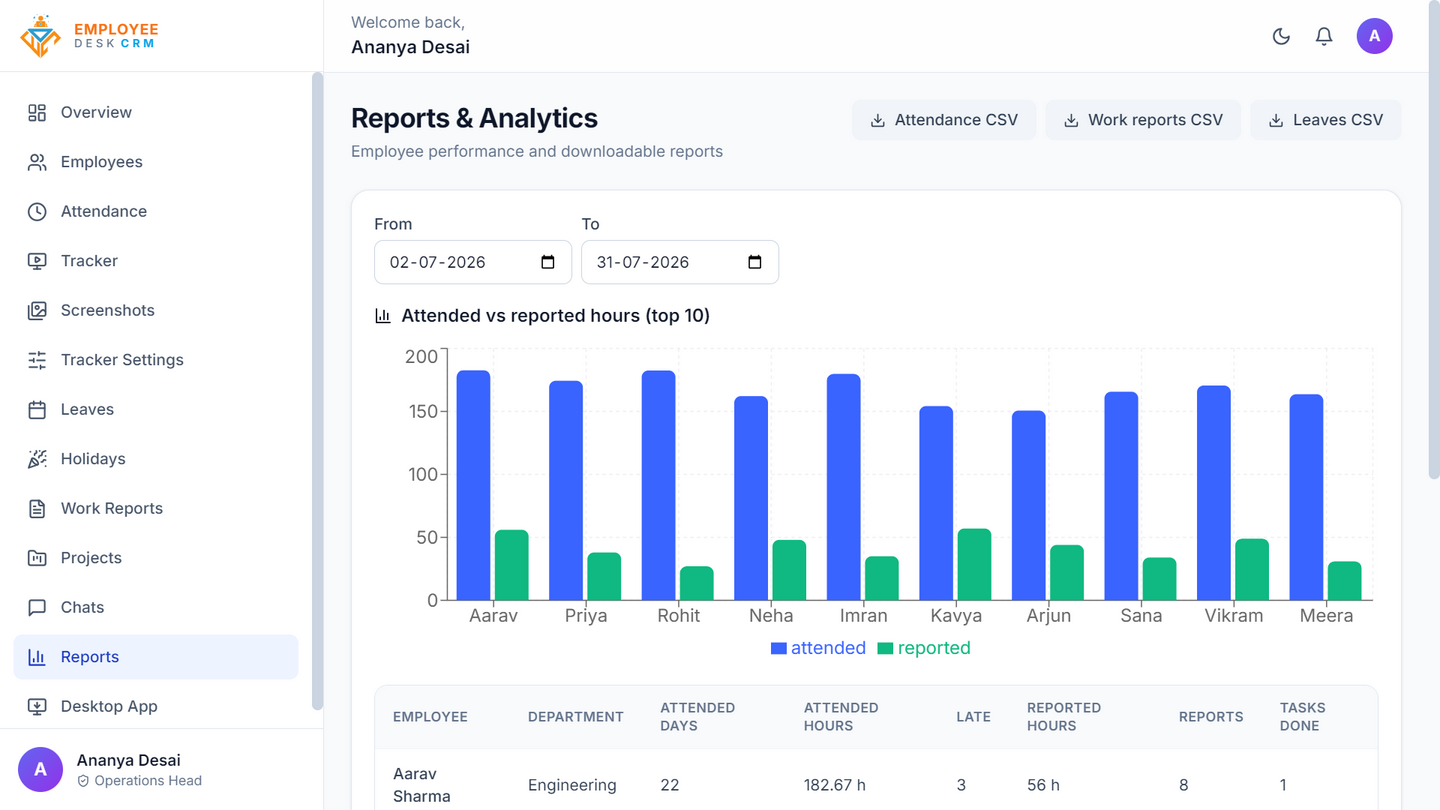The width and height of the screenshot is (1440, 810).
Task: Click the Late column header
Action: pos(973,717)
